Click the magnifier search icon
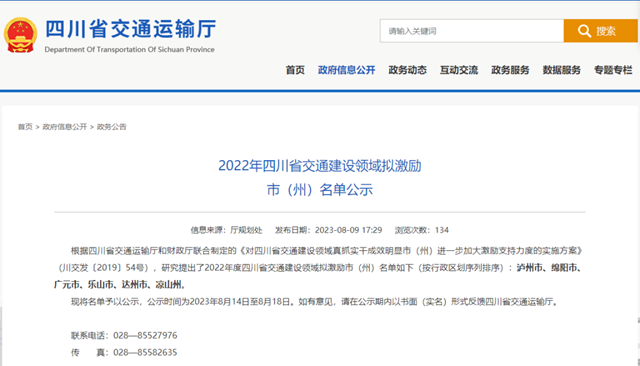 pyautogui.click(x=584, y=31)
